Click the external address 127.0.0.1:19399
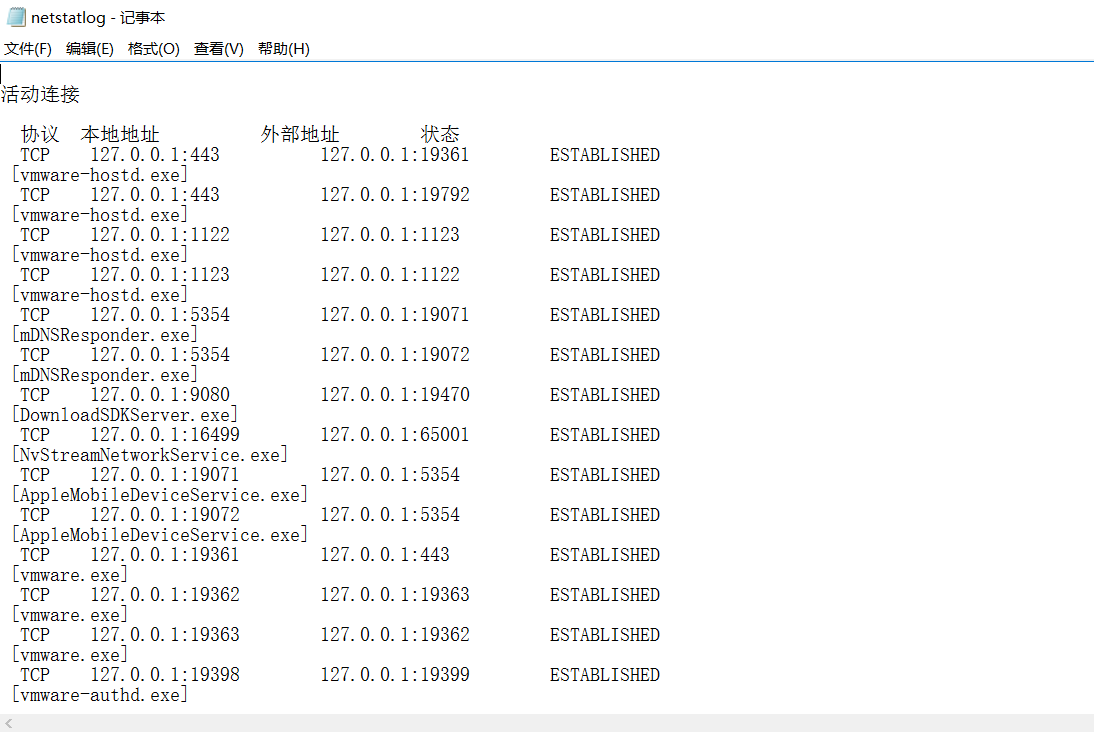Screen dimensions: 1094x732 click(x=395, y=675)
